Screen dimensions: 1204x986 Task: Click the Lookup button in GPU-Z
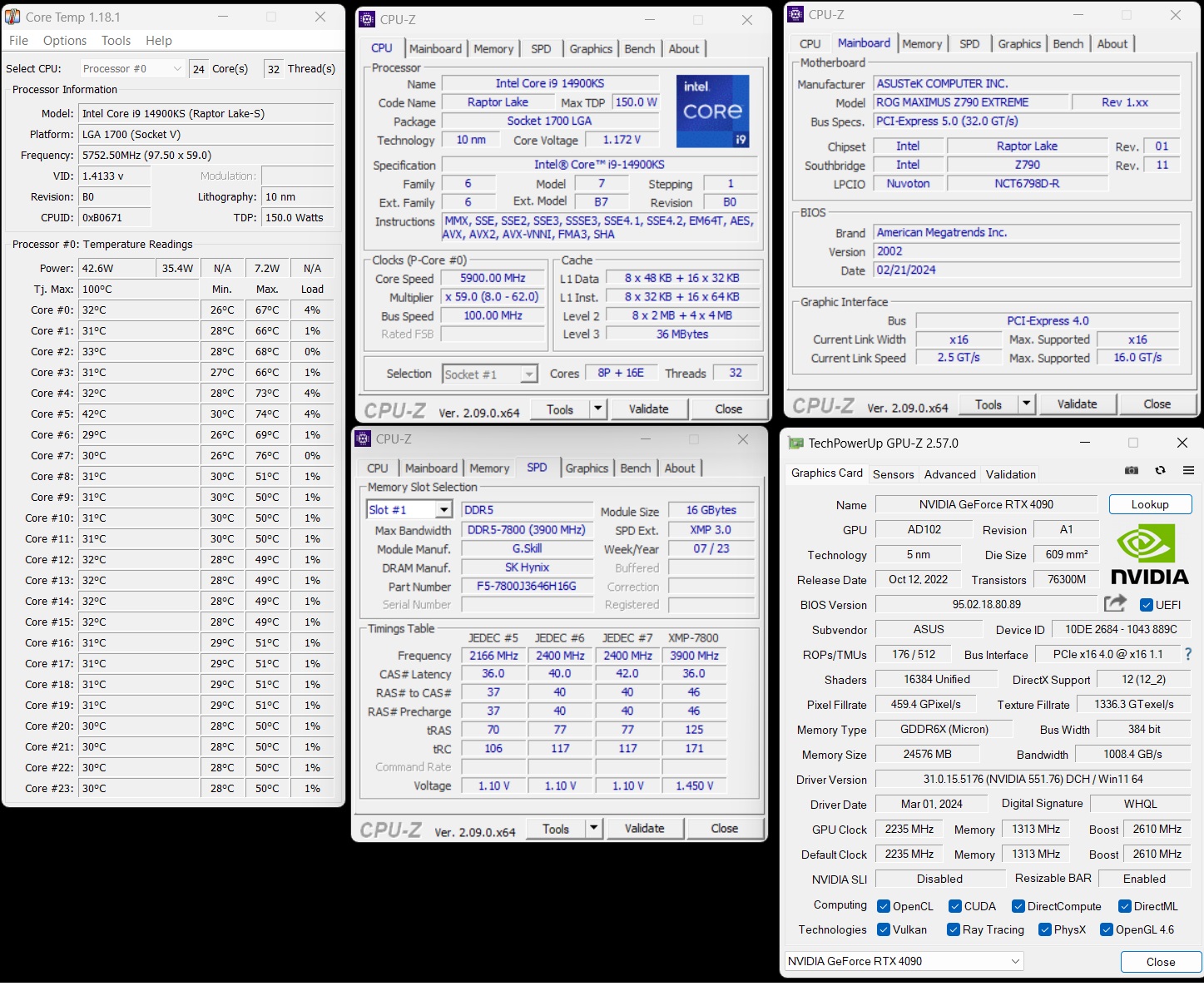click(x=1150, y=504)
